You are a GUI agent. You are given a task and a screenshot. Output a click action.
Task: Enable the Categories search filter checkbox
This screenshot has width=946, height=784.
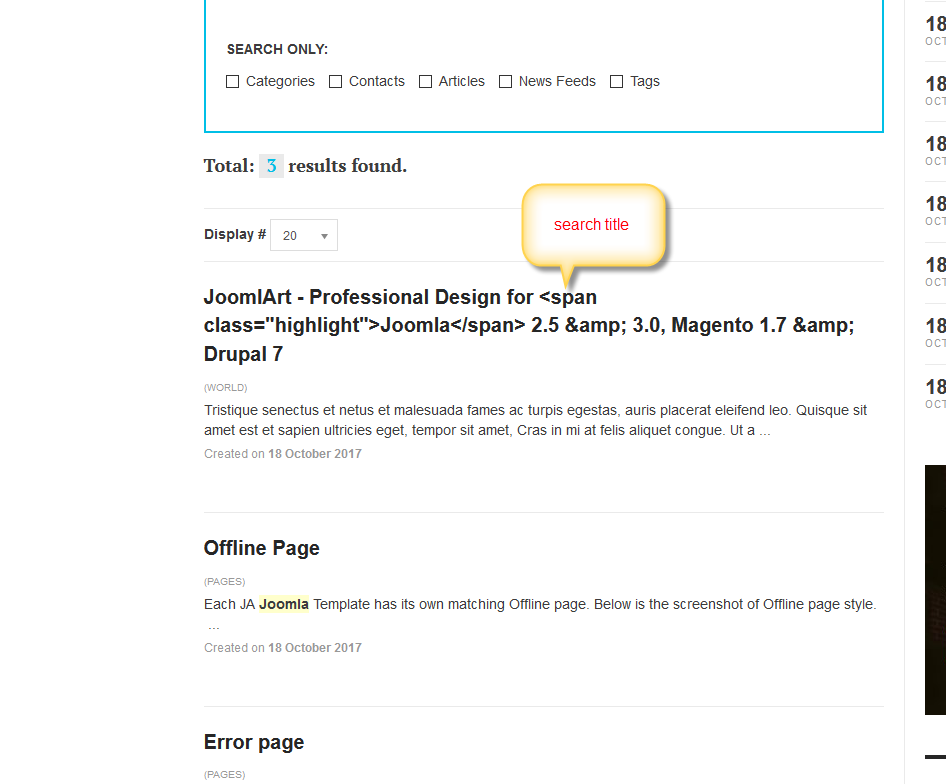coord(233,82)
